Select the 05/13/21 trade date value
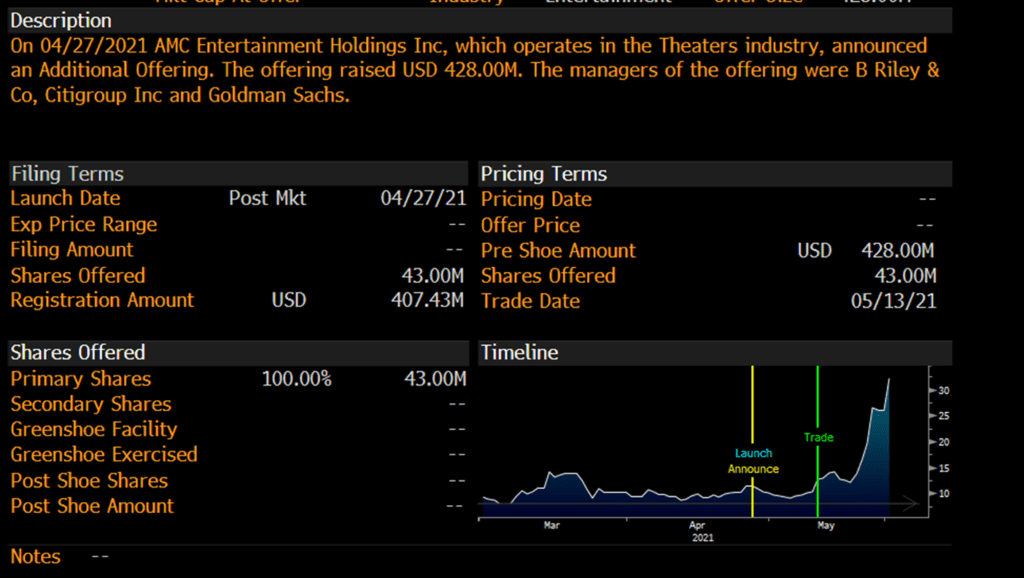Image resolution: width=1024 pixels, height=578 pixels. coord(893,301)
